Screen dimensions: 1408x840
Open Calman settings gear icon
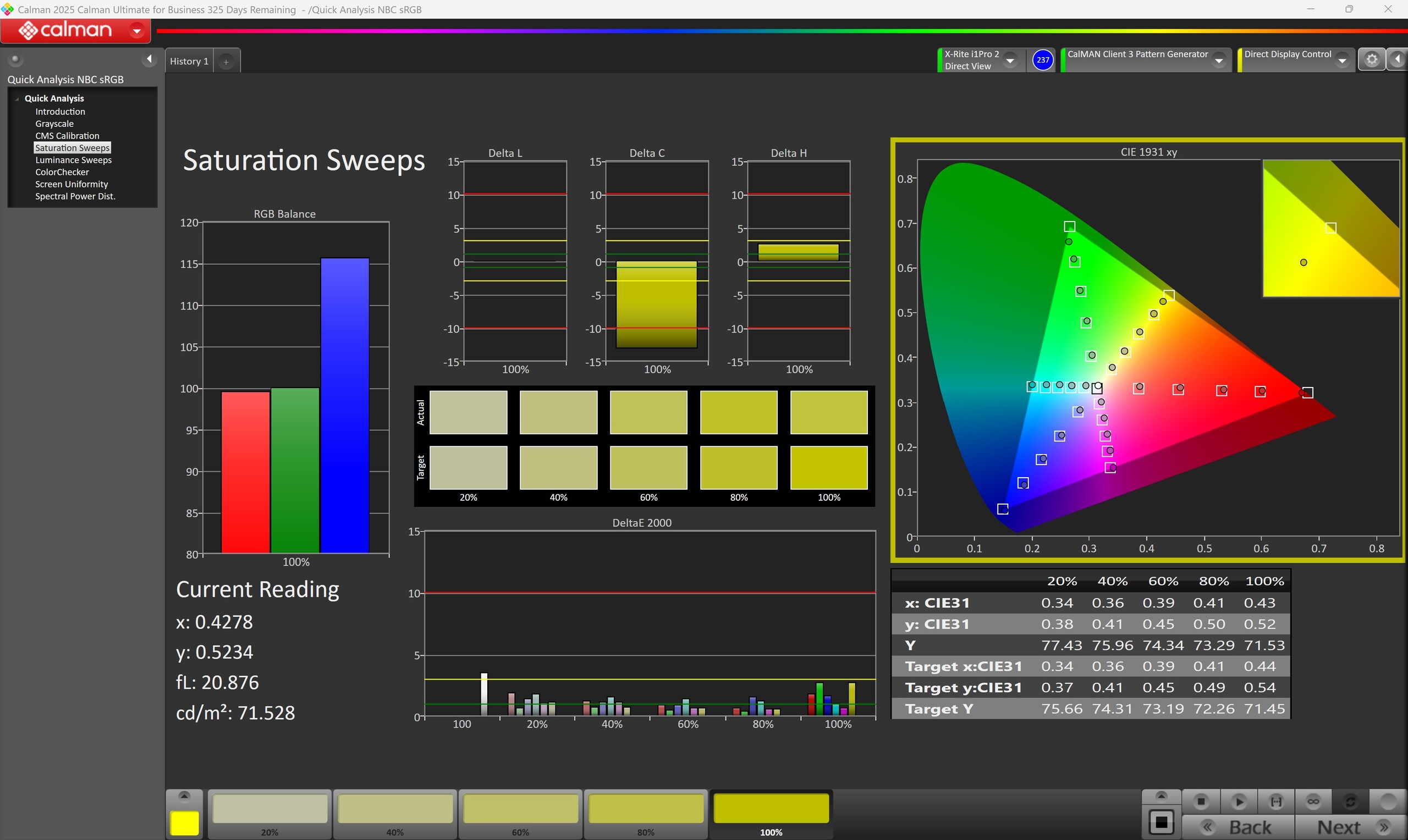tap(1371, 59)
